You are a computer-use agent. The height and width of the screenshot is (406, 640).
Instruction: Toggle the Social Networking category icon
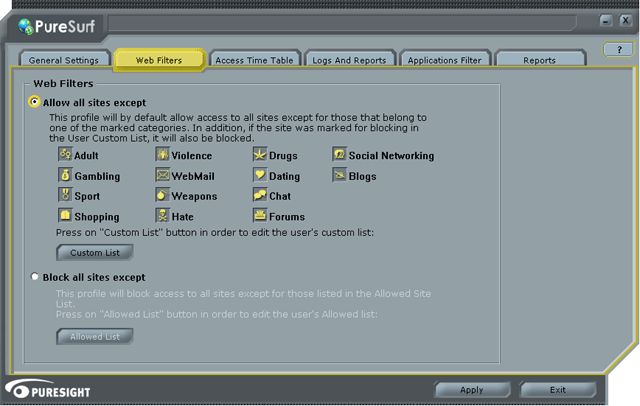coord(339,154)
